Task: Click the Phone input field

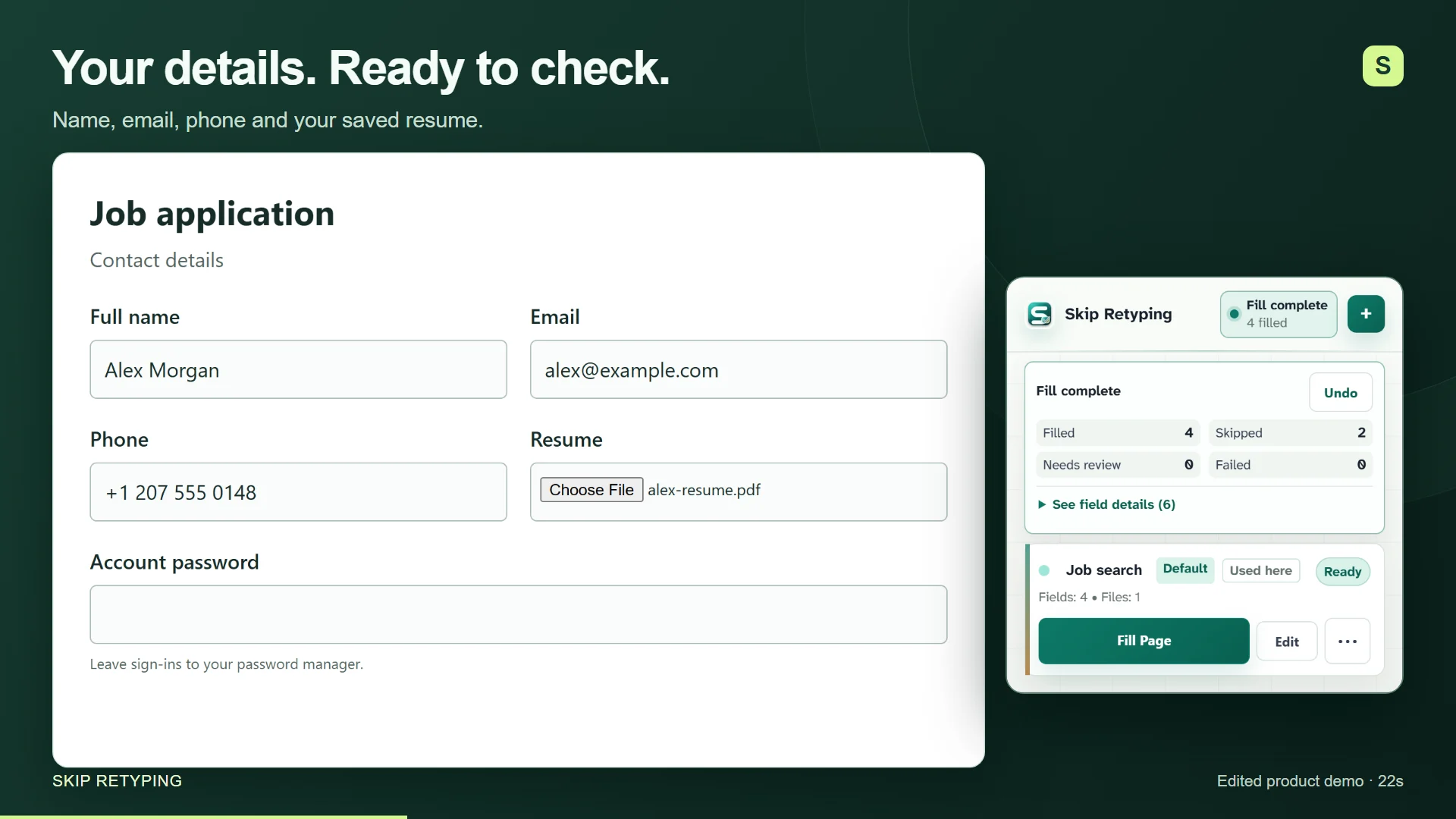Action: tap(298, 492)
